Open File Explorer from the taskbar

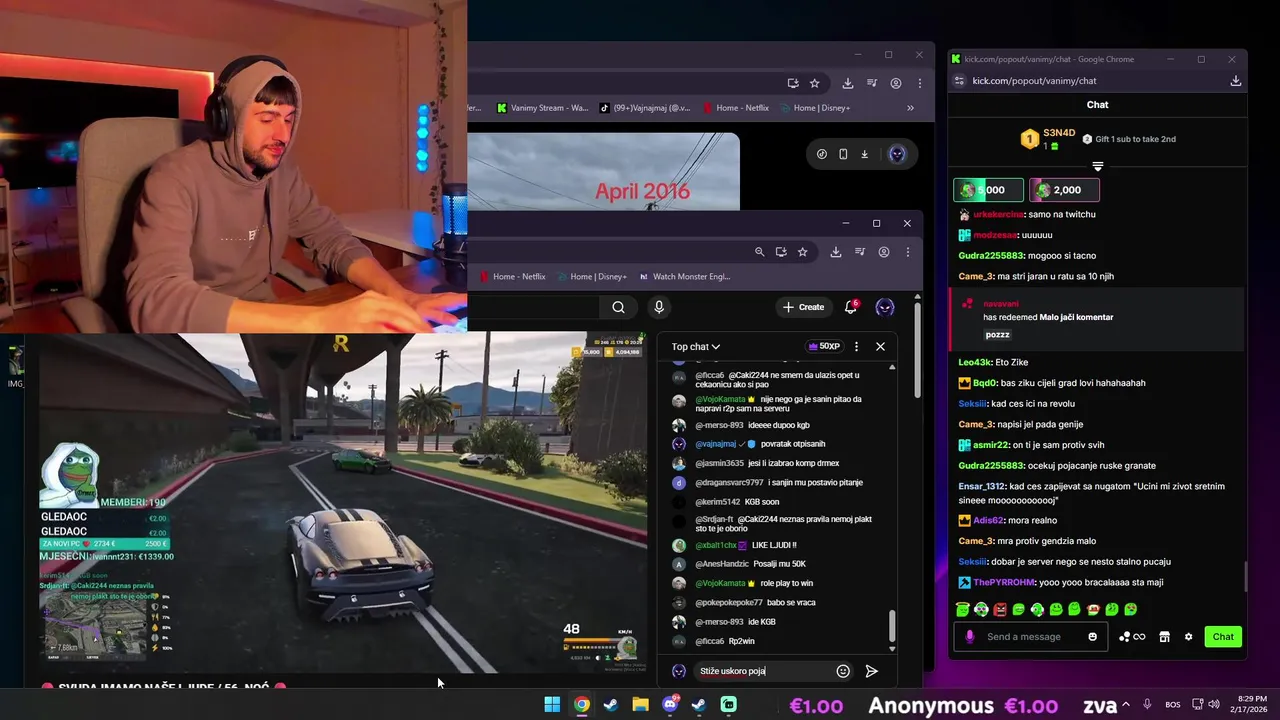[640, 705]
